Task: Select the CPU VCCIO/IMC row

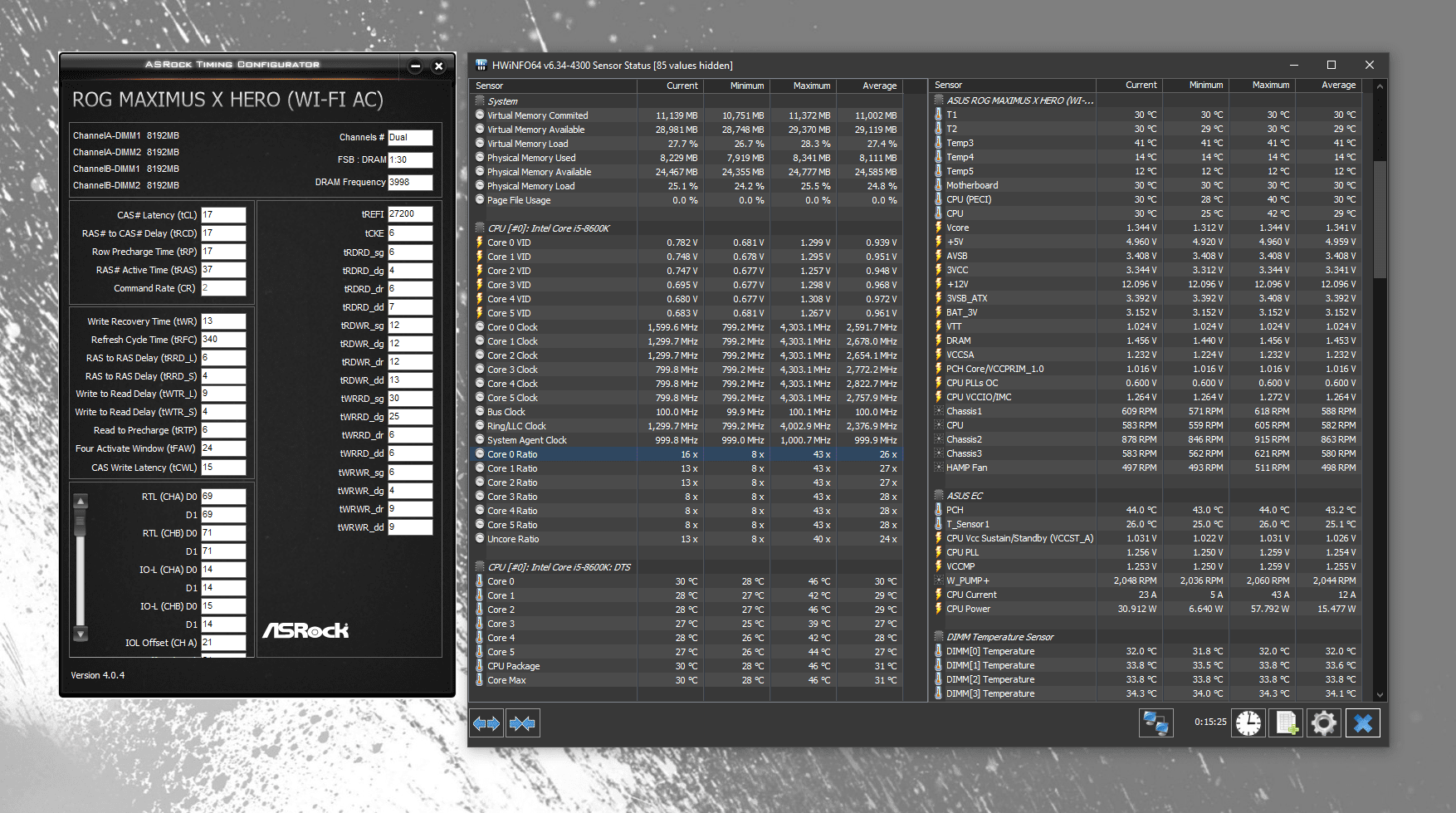Action: point(1146,397)
